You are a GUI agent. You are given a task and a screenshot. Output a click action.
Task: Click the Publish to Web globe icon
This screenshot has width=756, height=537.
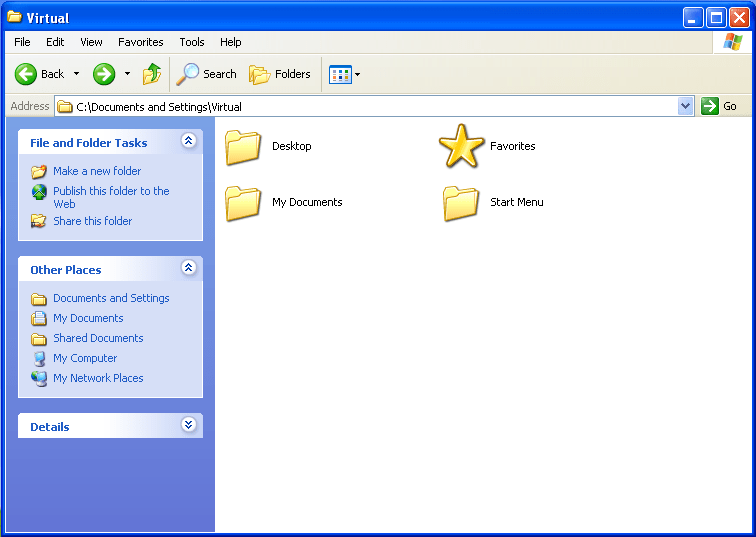(39, 192)
